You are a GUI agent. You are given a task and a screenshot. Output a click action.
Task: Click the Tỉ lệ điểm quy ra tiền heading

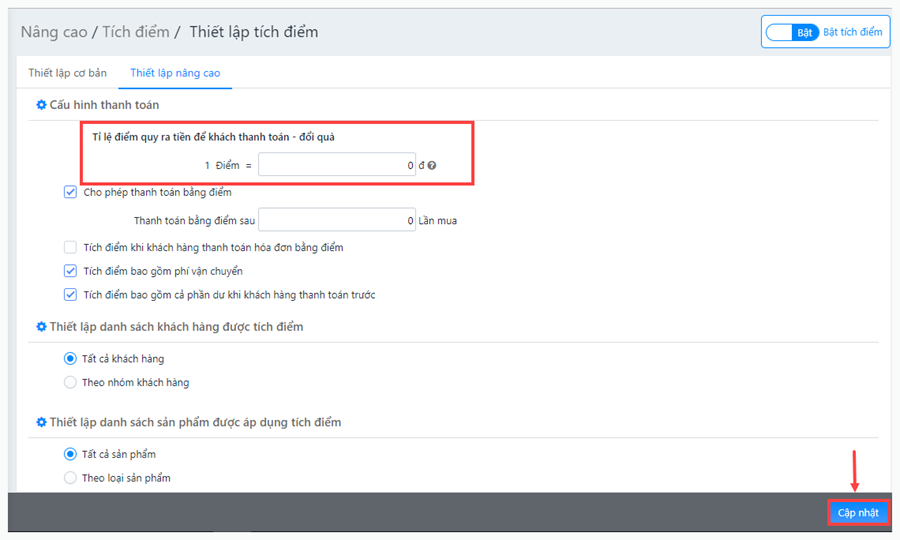pos(214,137)
